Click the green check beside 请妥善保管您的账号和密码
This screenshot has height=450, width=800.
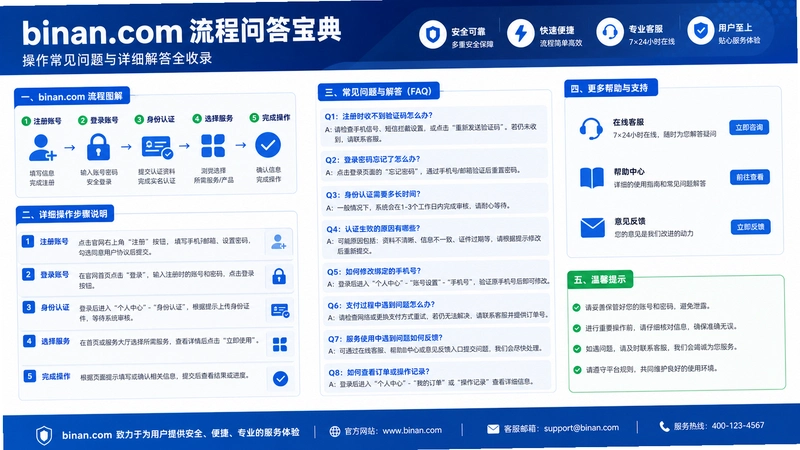pos(577,308)
